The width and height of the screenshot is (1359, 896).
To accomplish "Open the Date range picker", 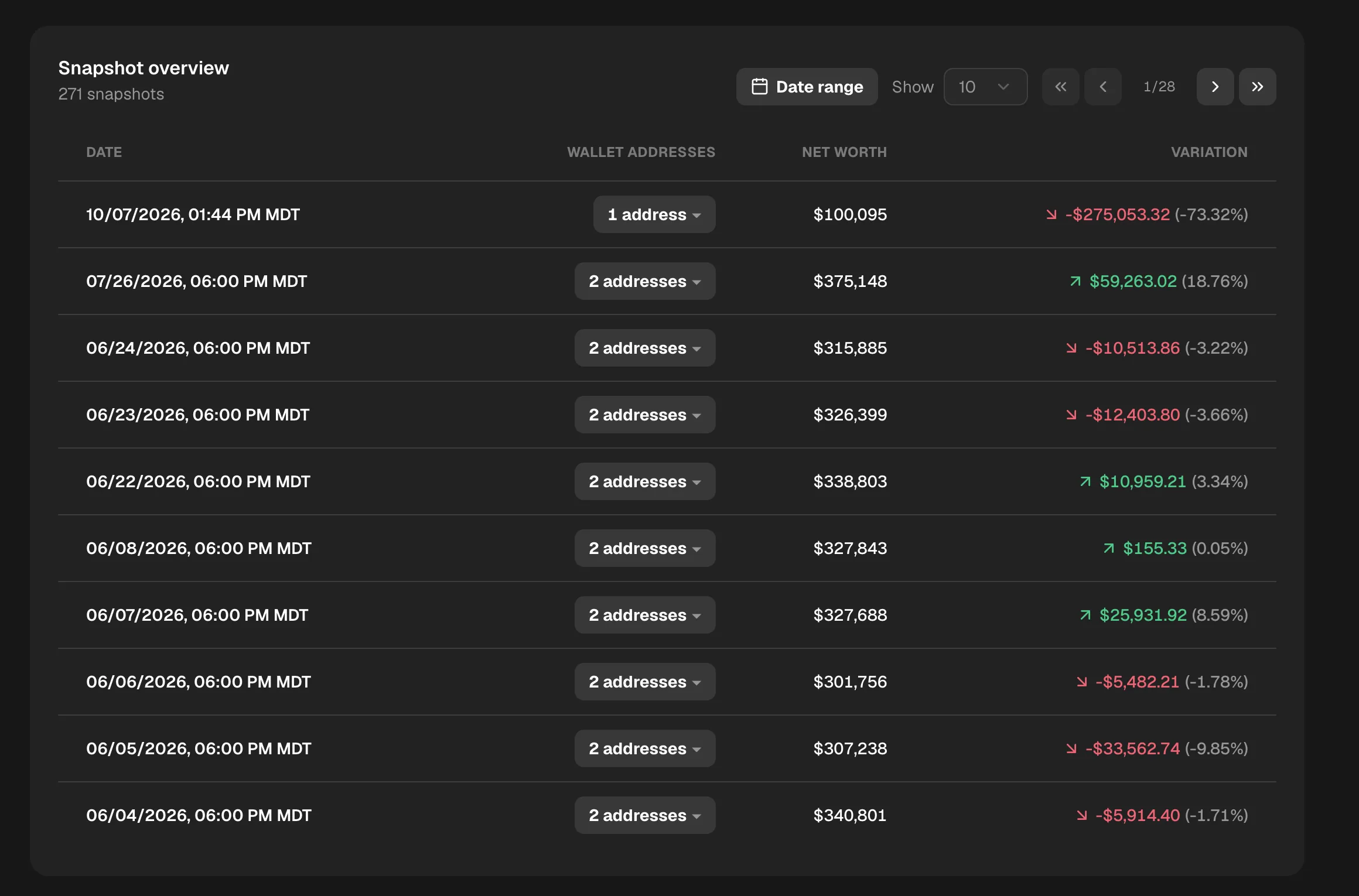I will pyautogui.click(x=807, y=87).
